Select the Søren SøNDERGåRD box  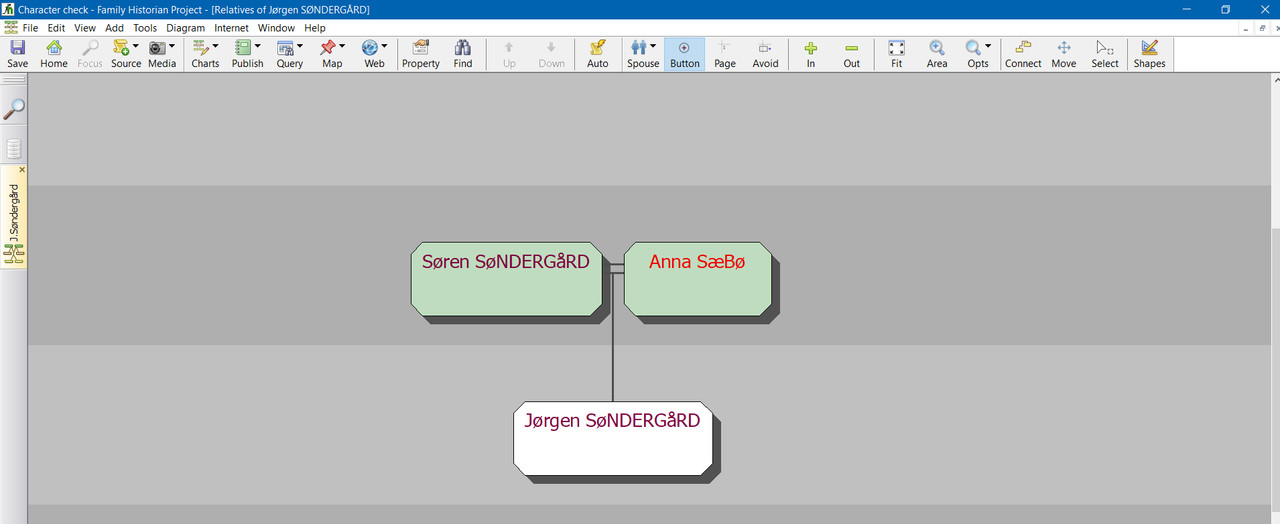point(506,279)
